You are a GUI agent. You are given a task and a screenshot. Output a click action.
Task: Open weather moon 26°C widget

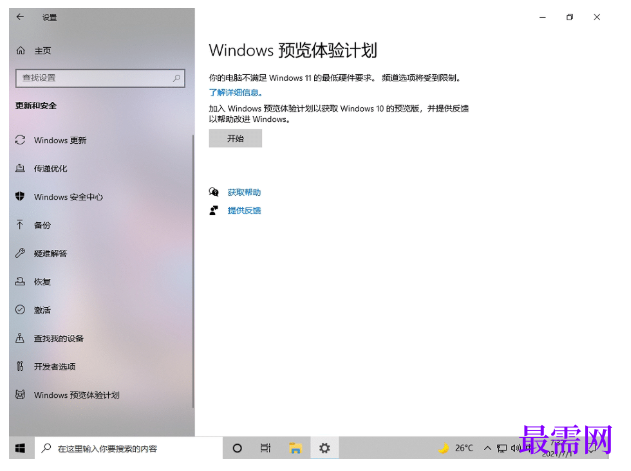coord(456,448)
